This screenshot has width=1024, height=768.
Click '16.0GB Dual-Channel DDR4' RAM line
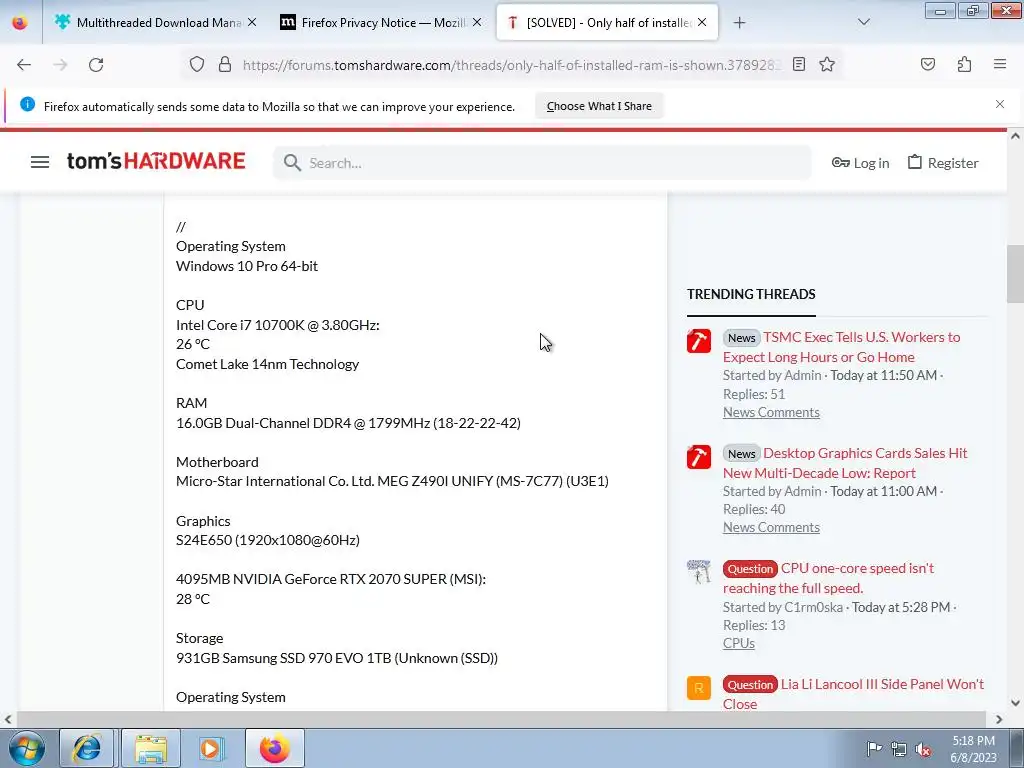pyautogui.click(x=348, y=423)
